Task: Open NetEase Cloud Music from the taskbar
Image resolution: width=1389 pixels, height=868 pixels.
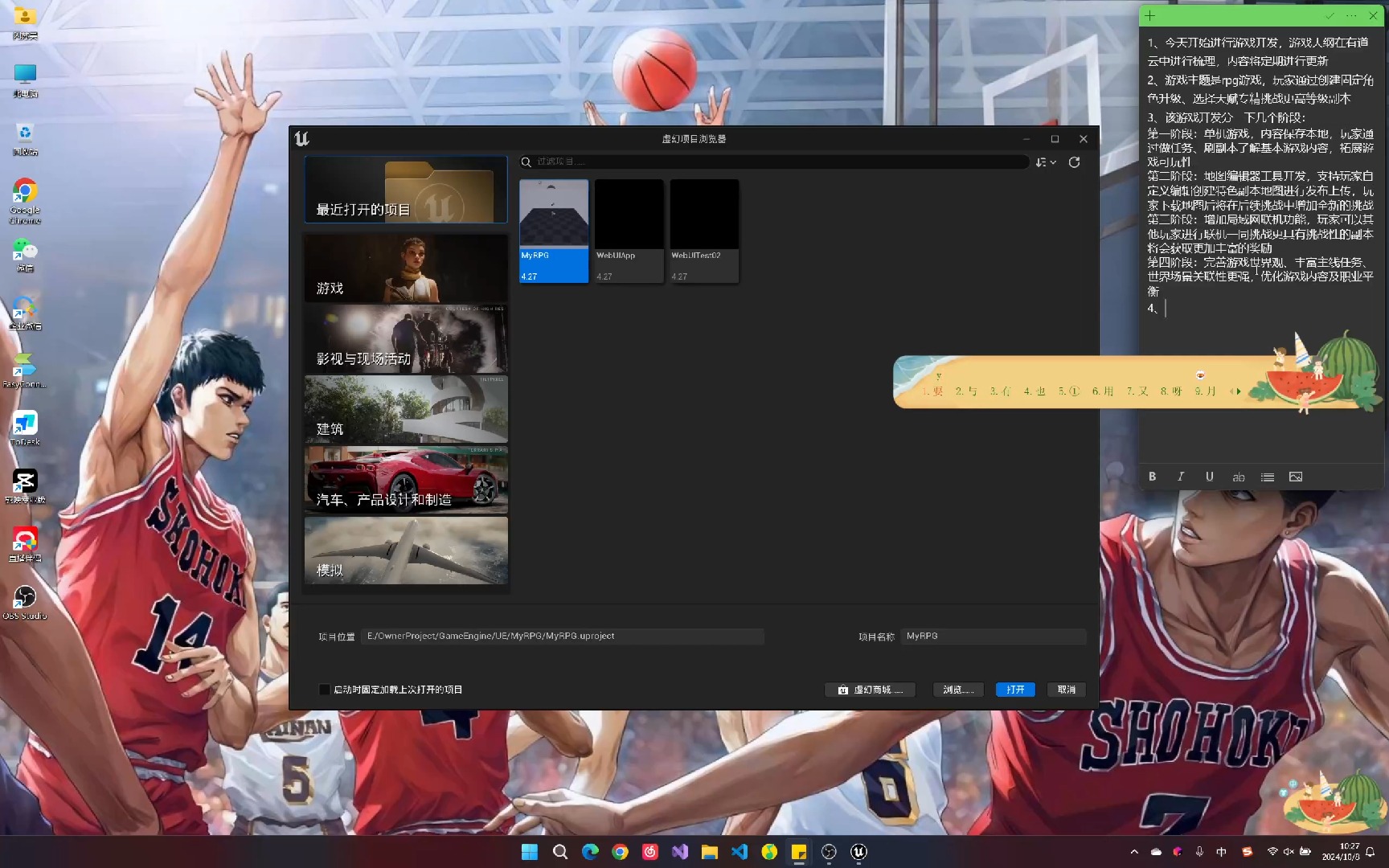Action: coord(650,852)
